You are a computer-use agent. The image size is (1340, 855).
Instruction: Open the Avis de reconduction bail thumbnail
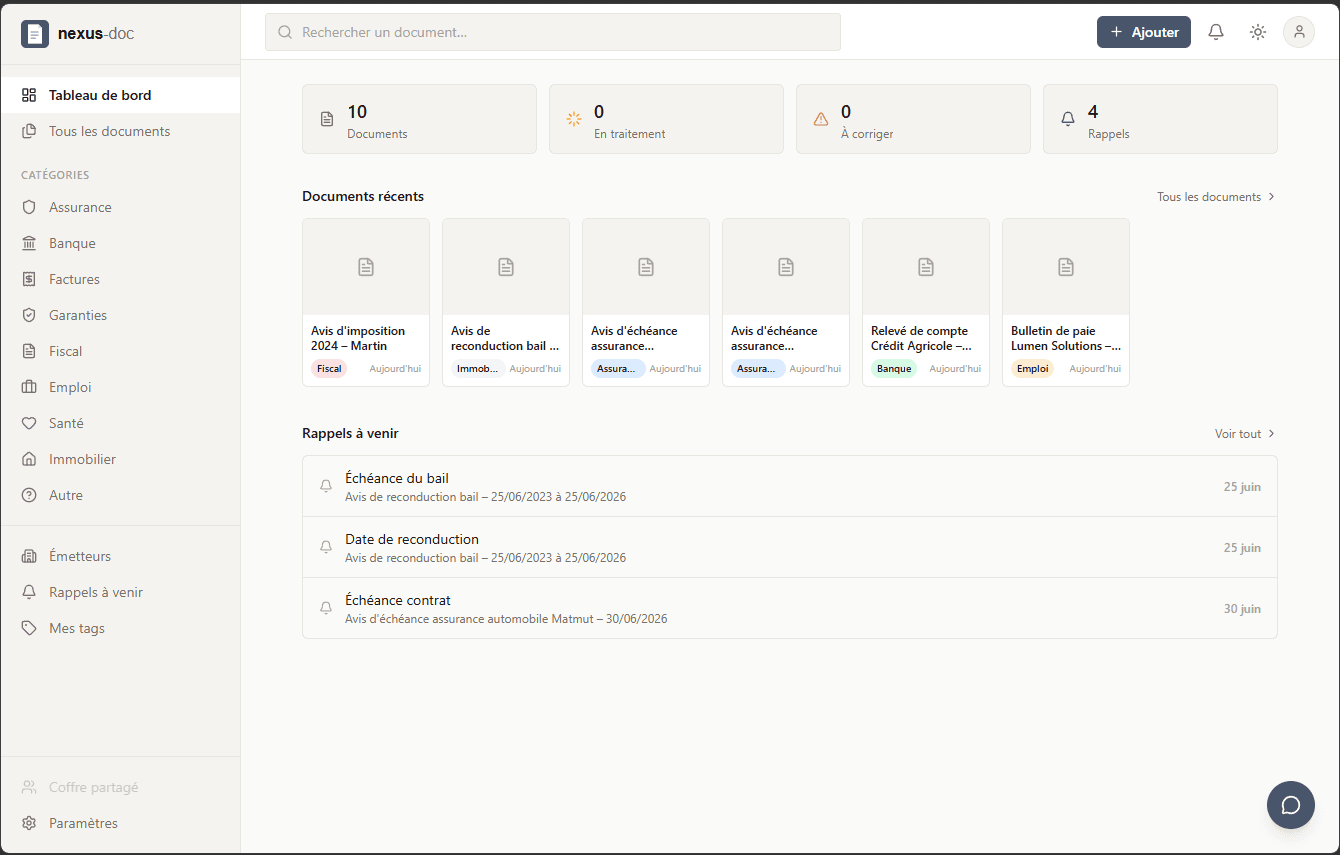[x=506, y=267]
